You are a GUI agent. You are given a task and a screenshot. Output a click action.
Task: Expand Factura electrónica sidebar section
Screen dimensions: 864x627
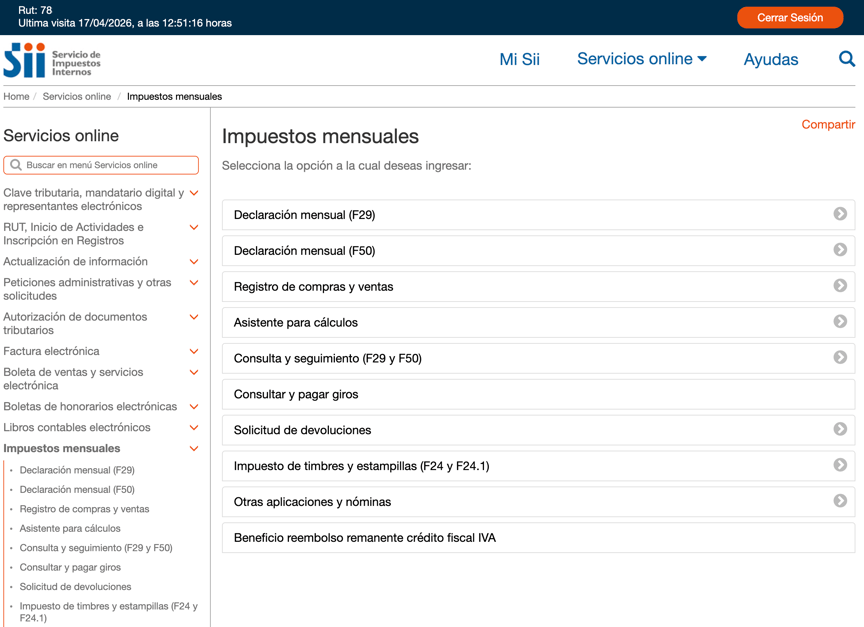(x=194, y=352)
